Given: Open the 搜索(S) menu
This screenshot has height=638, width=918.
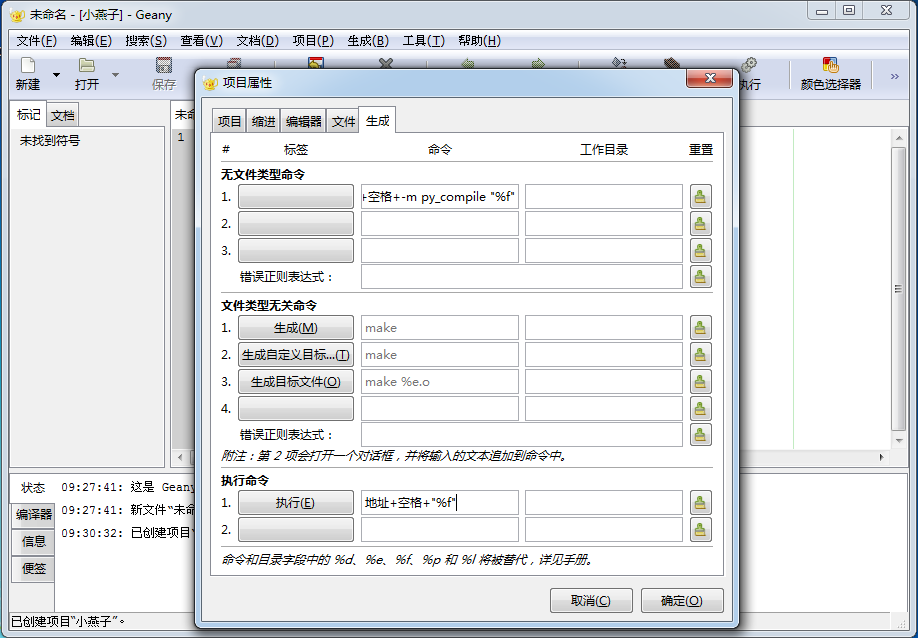Looking at the screenshot, I should [146, 40].
